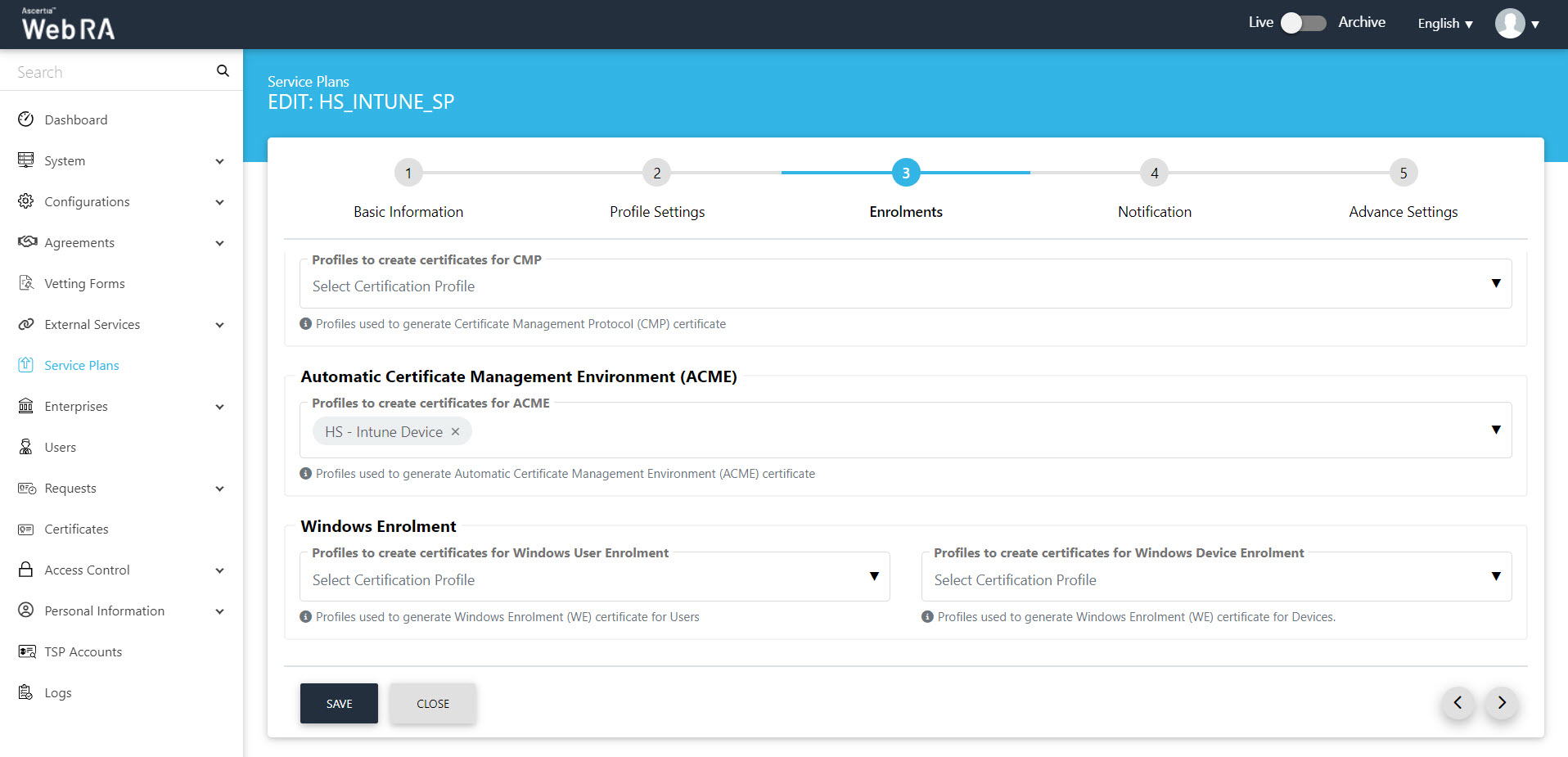
Task: Open Windows Device Enrolment profile dropdown
Action: point(1495,577)
